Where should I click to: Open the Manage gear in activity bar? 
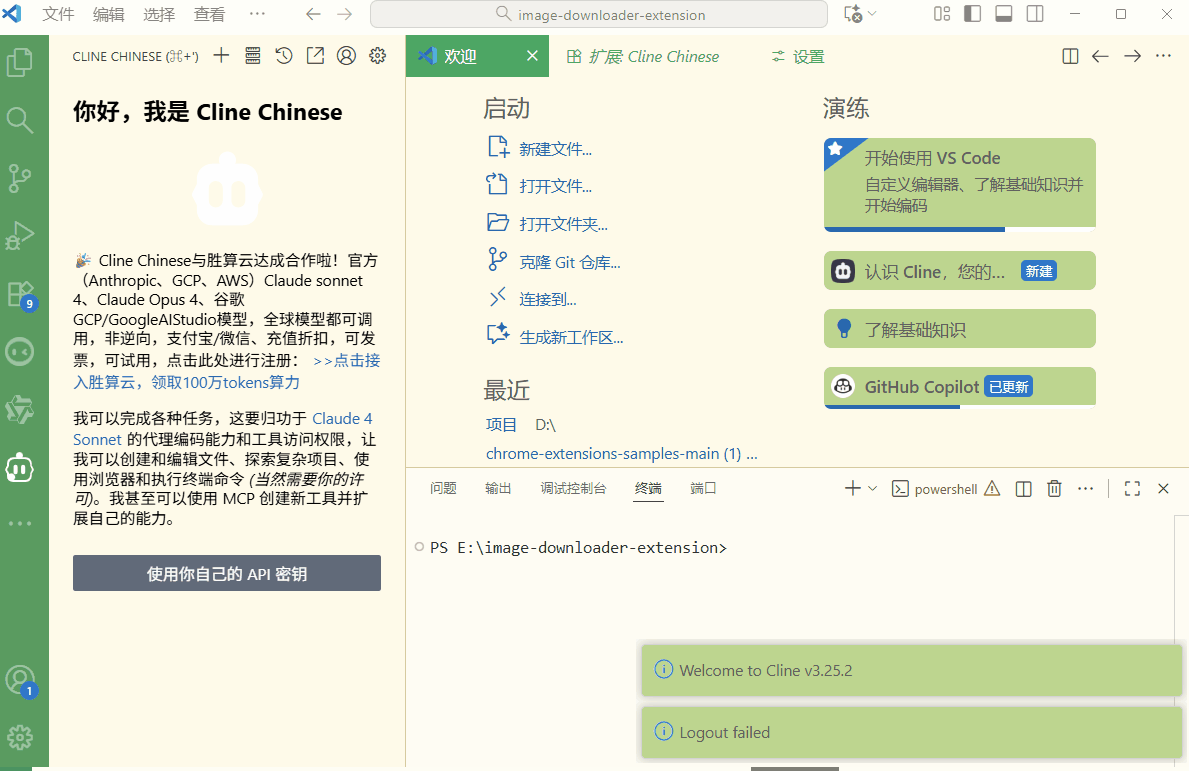[20, 737]
